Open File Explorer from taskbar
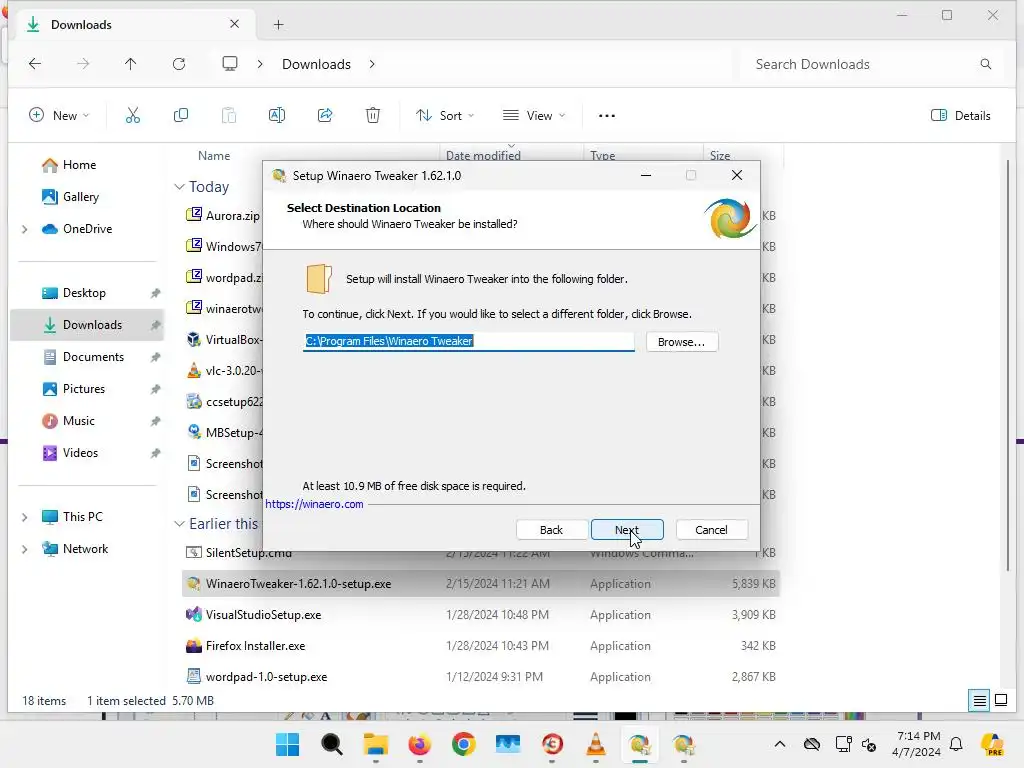 [x=376, y=744]
